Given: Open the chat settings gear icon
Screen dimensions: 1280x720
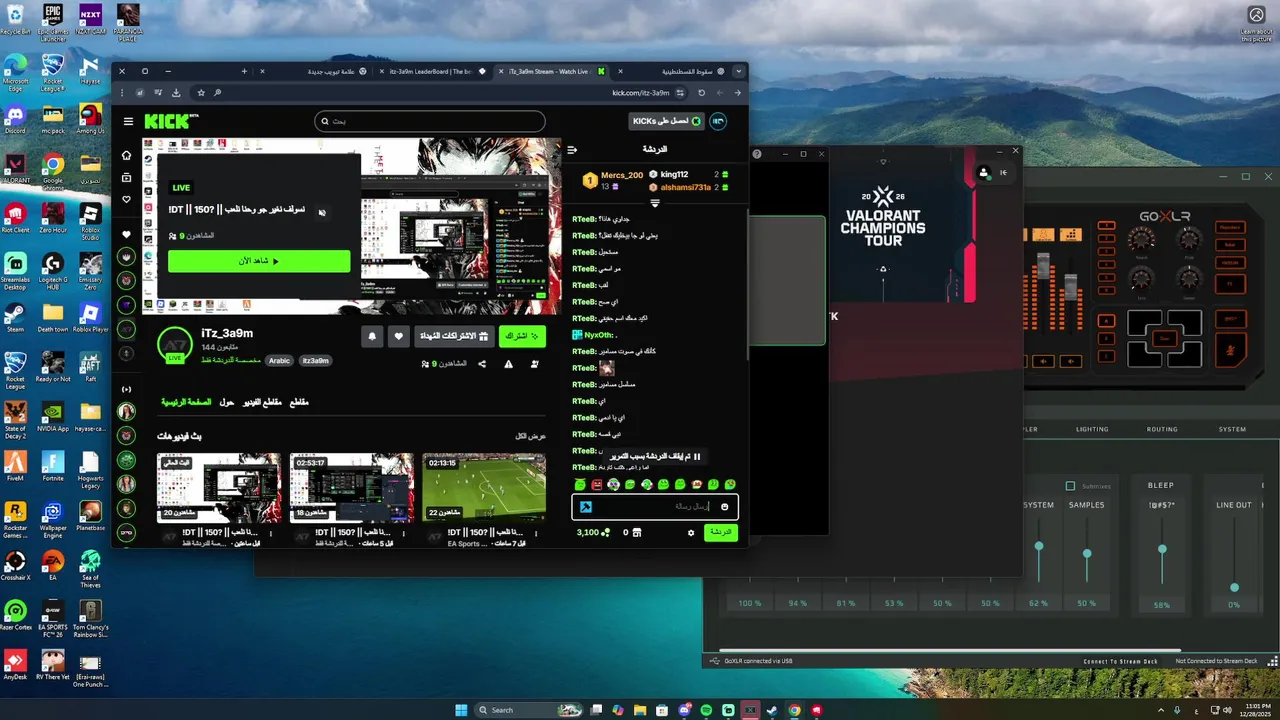Looking at the screenshot, I should point(690,533).
